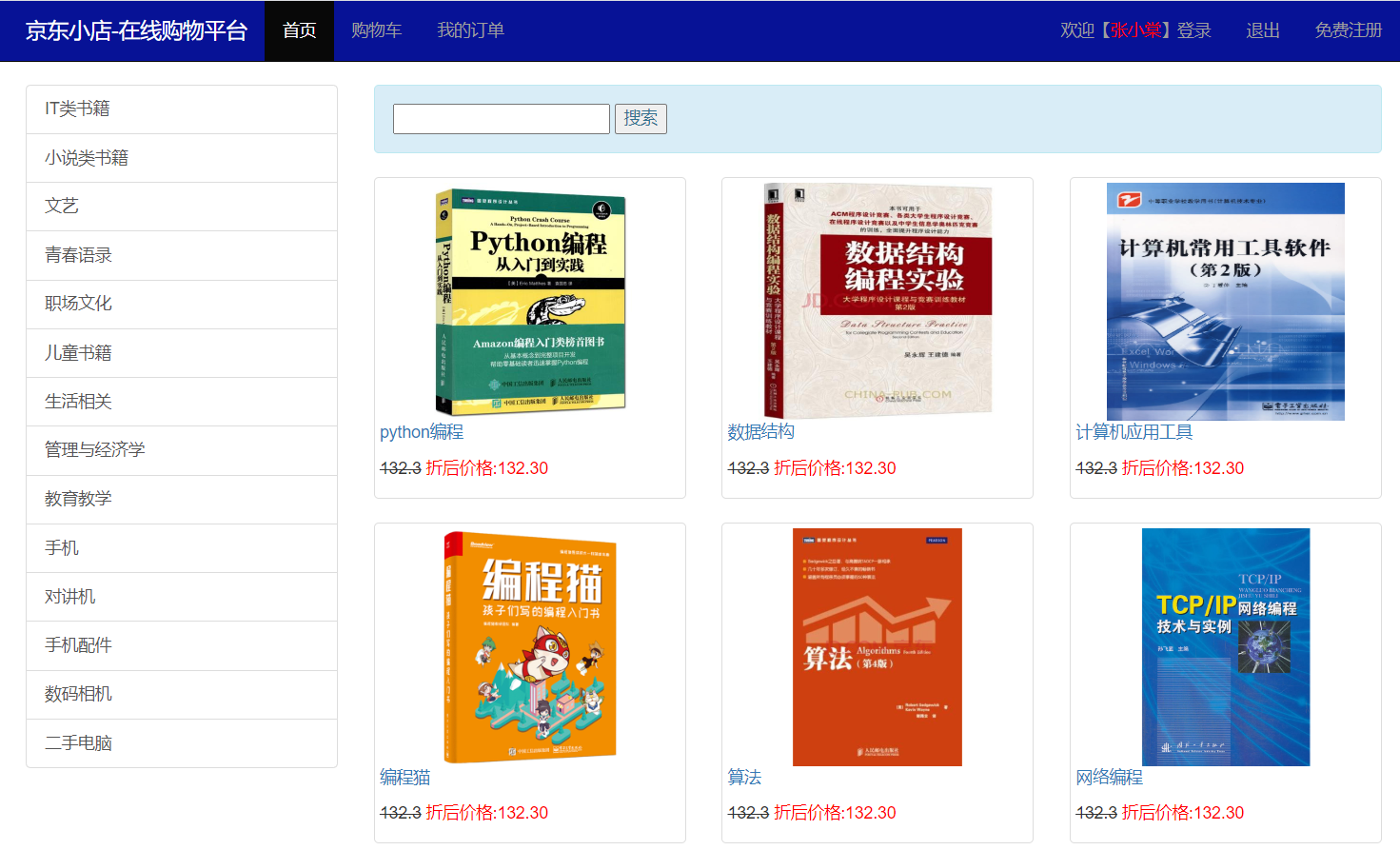Select the 小说类书籍 category
The image size is (1400, 850).
point(182,158)
